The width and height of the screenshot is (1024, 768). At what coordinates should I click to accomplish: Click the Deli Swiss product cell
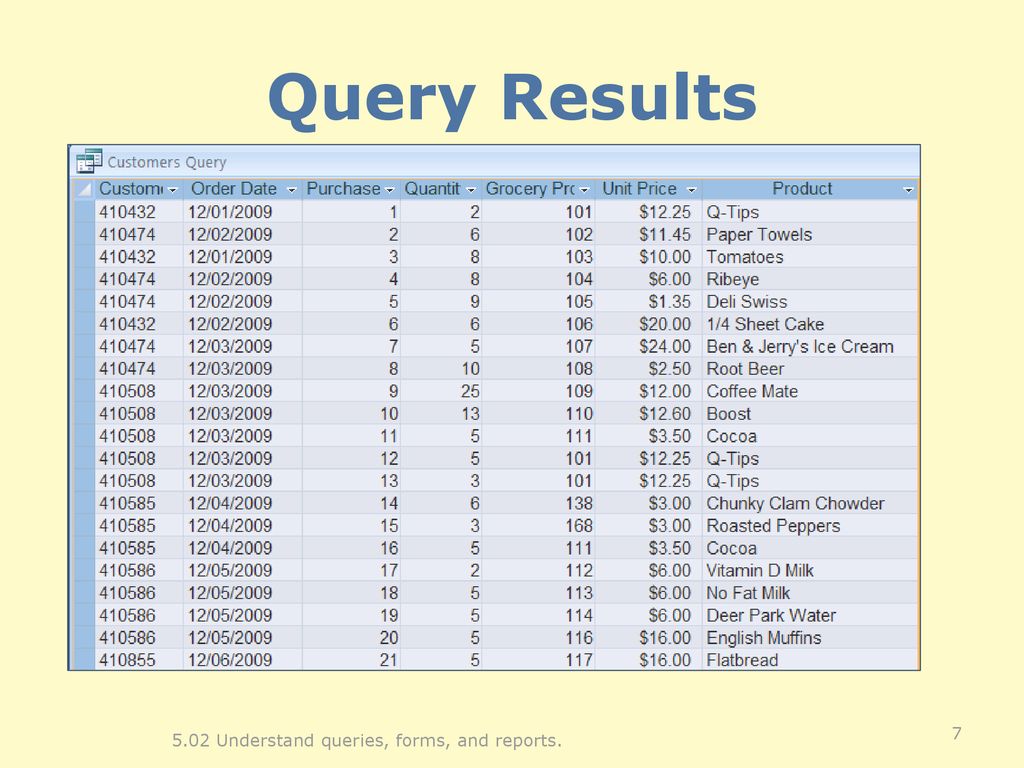810,302
